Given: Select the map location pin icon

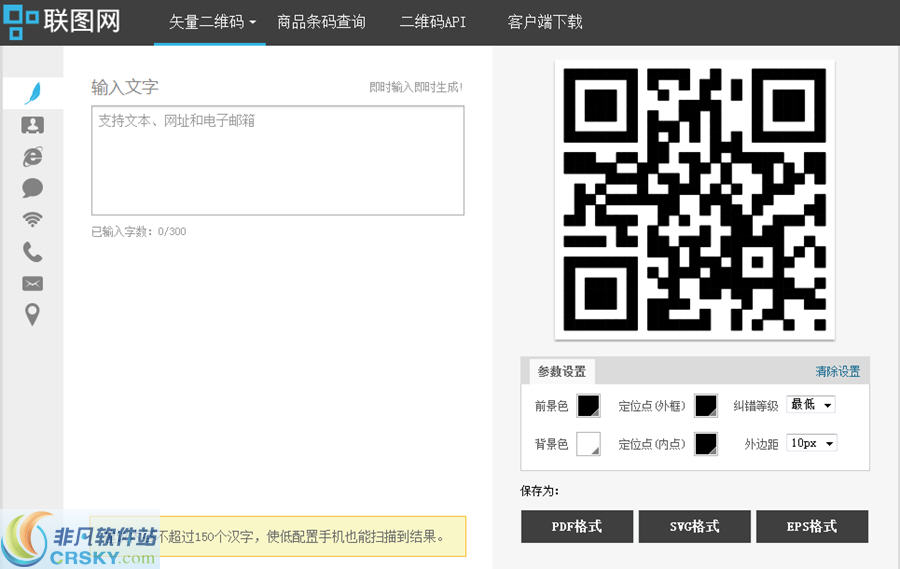Looking at the screenshot, I should pyautogui.click(x=33, y=315).
